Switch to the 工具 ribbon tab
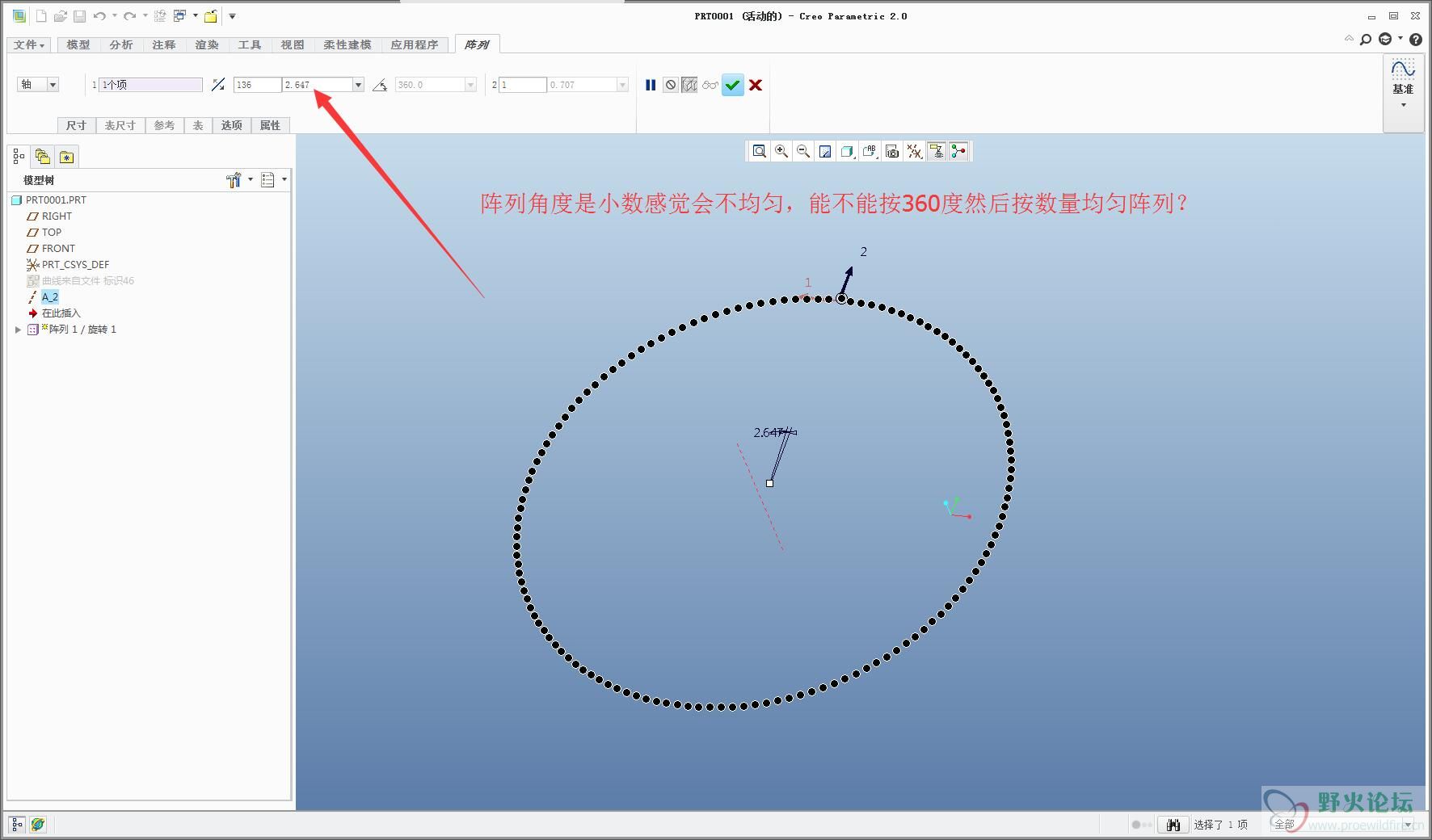 pos(250,45)
